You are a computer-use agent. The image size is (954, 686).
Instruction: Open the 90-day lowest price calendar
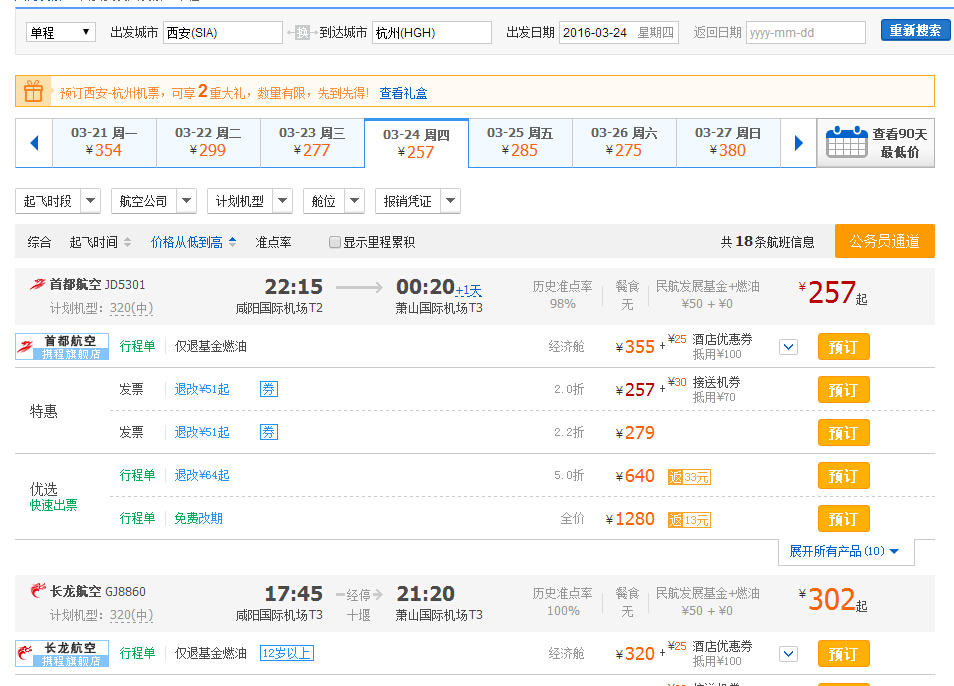[x=876, y=143]
